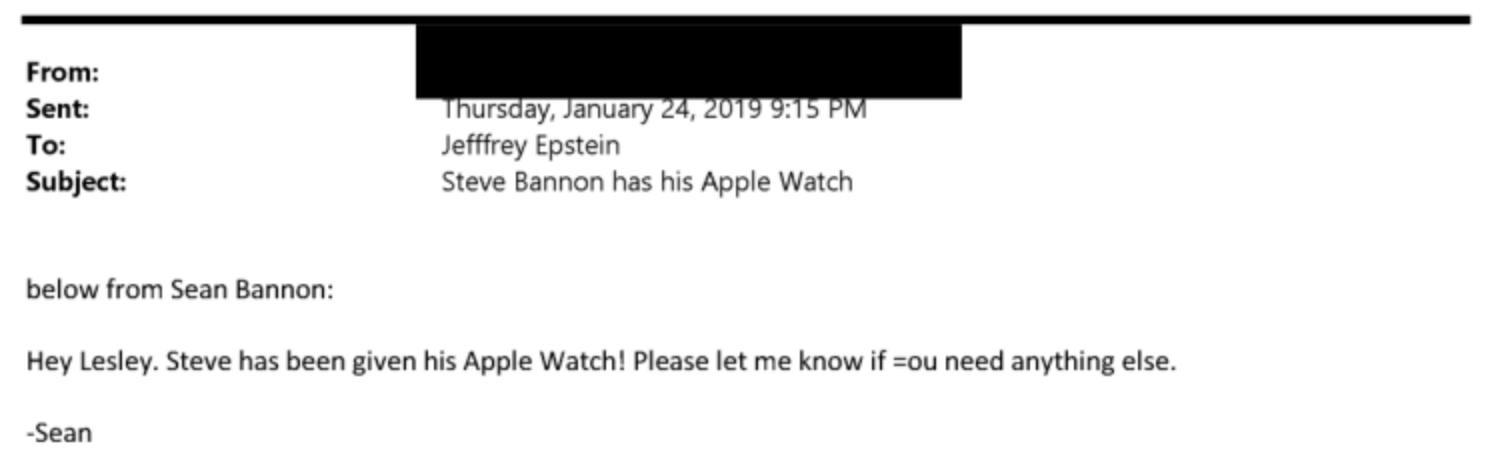Click the thick horizontal rule at top
Screen dimensions: 1486x472
coord(744,19)
